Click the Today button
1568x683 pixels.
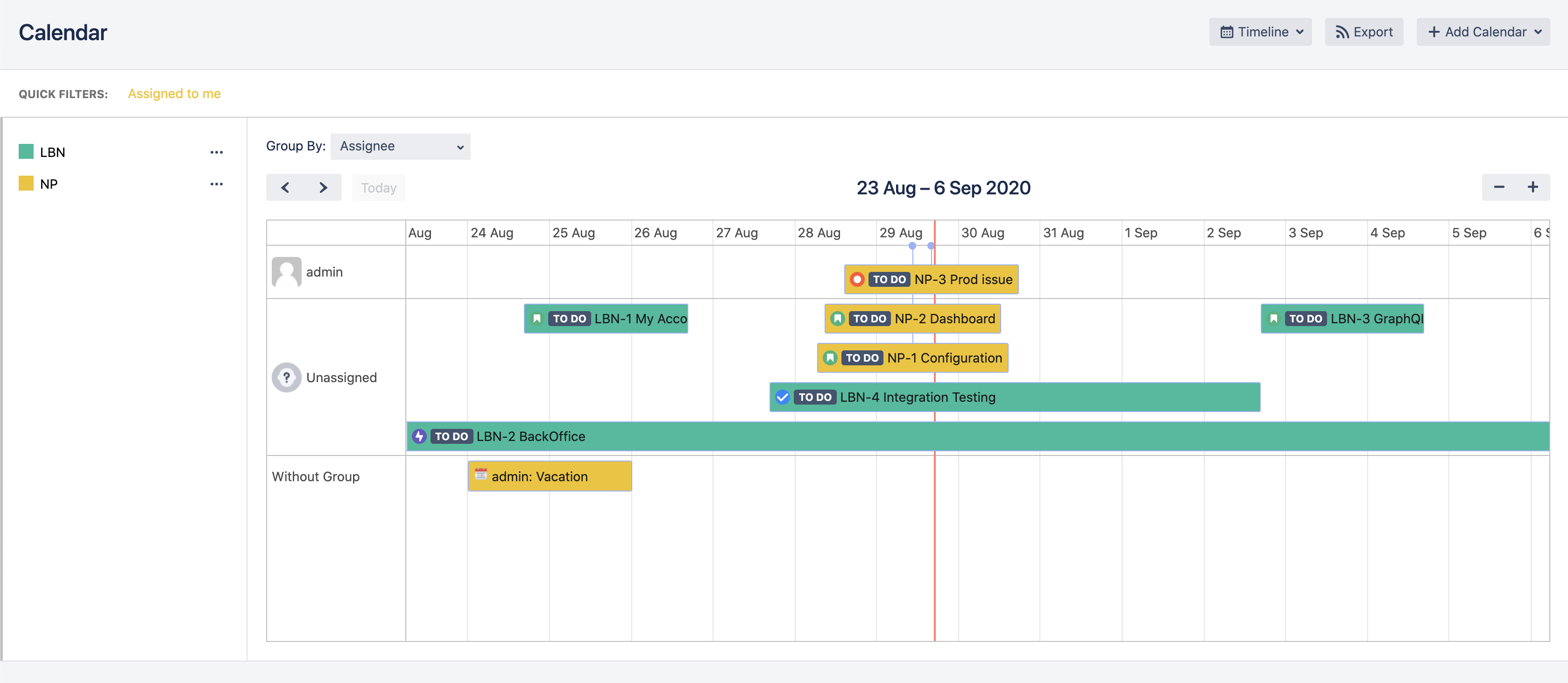378,187
